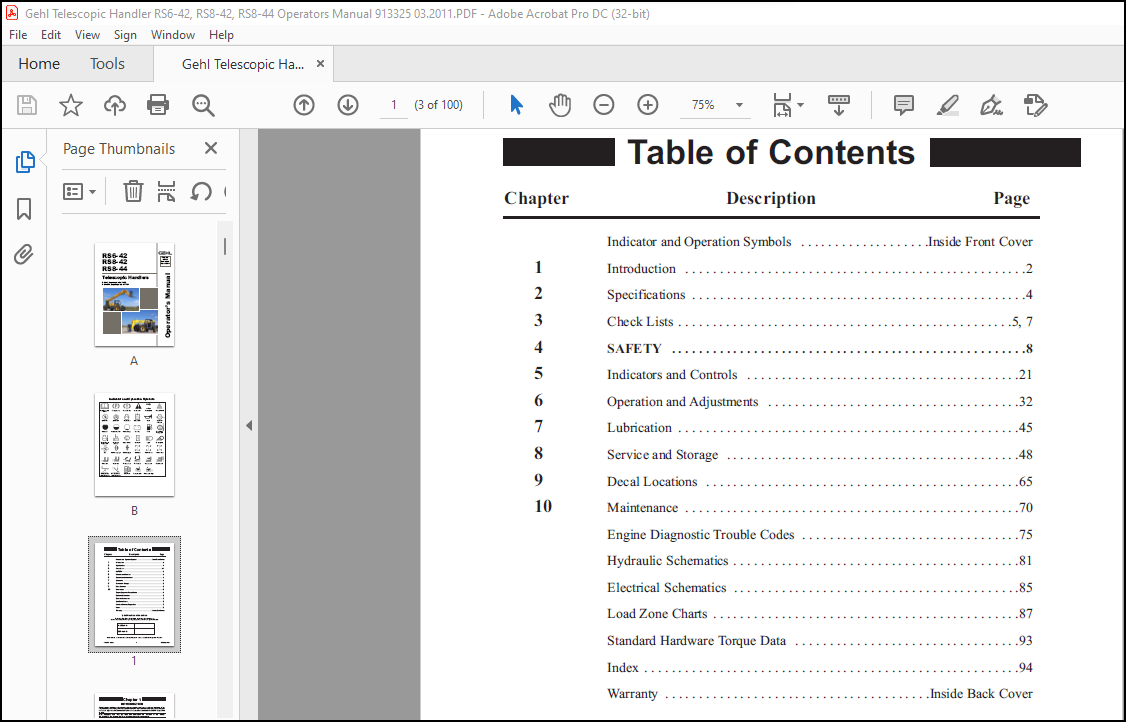Open the Find text magnifier icon

coord(203,106)
